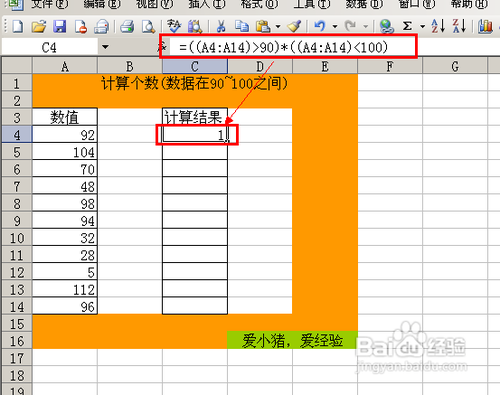Screen dimensions: 500x395
Task: Select column B header
Action: (x=130, y=66)
